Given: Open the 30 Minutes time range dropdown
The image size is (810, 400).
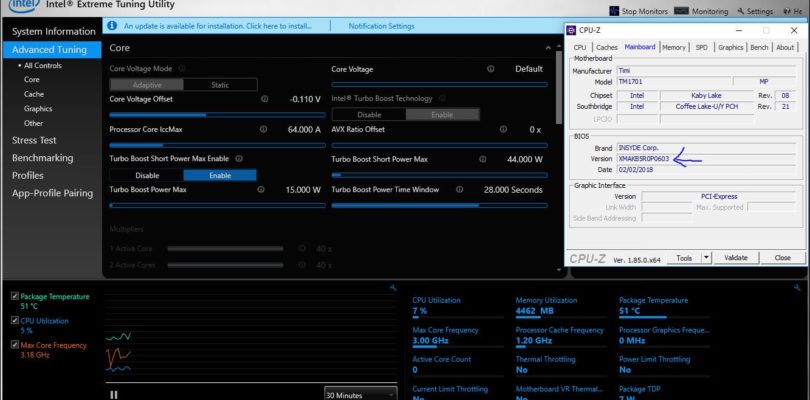Looking at the screenshot, I should 361,394.
